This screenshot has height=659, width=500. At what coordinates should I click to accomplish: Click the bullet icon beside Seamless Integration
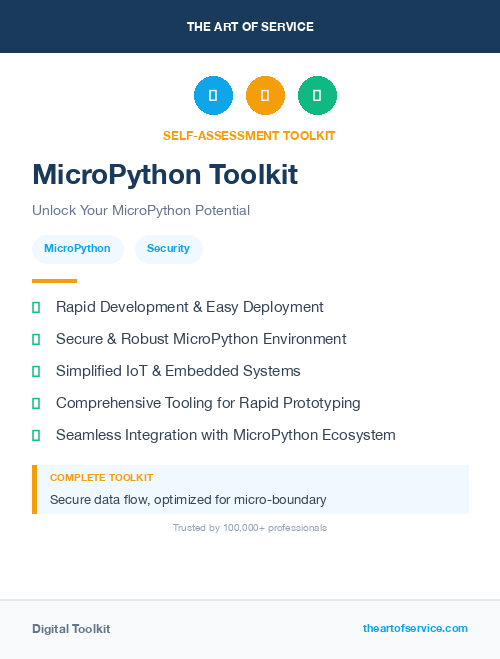click(x=36, y=435)
